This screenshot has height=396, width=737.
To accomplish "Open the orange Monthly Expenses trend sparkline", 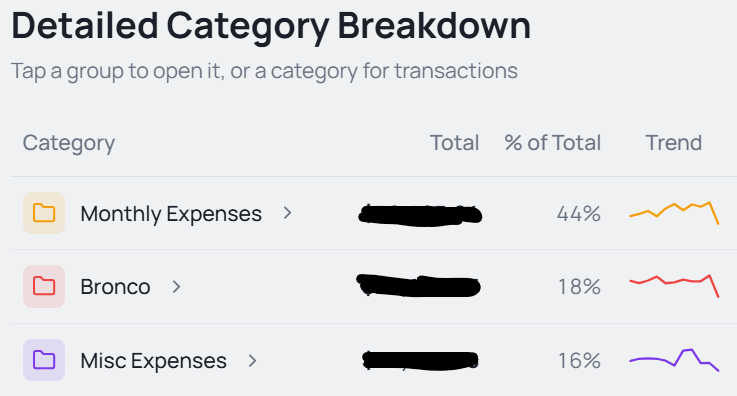I will coord(674,213).
